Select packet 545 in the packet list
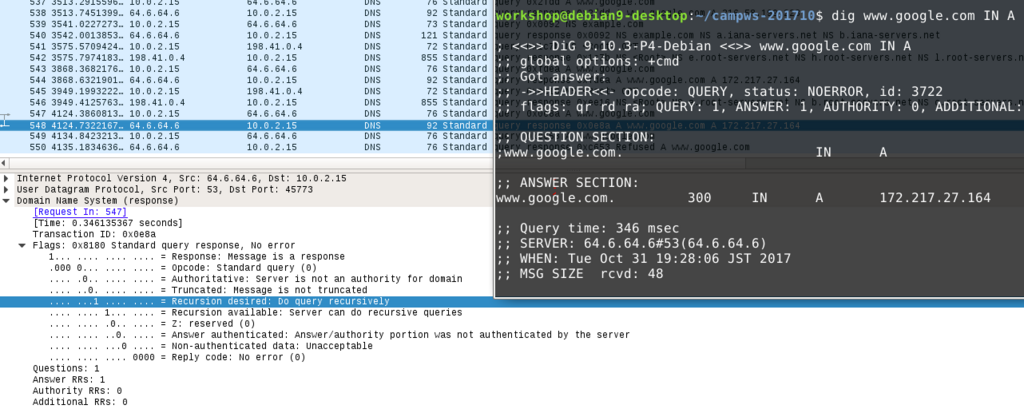This screenshot has width=1024, height=409. point(247,91)
